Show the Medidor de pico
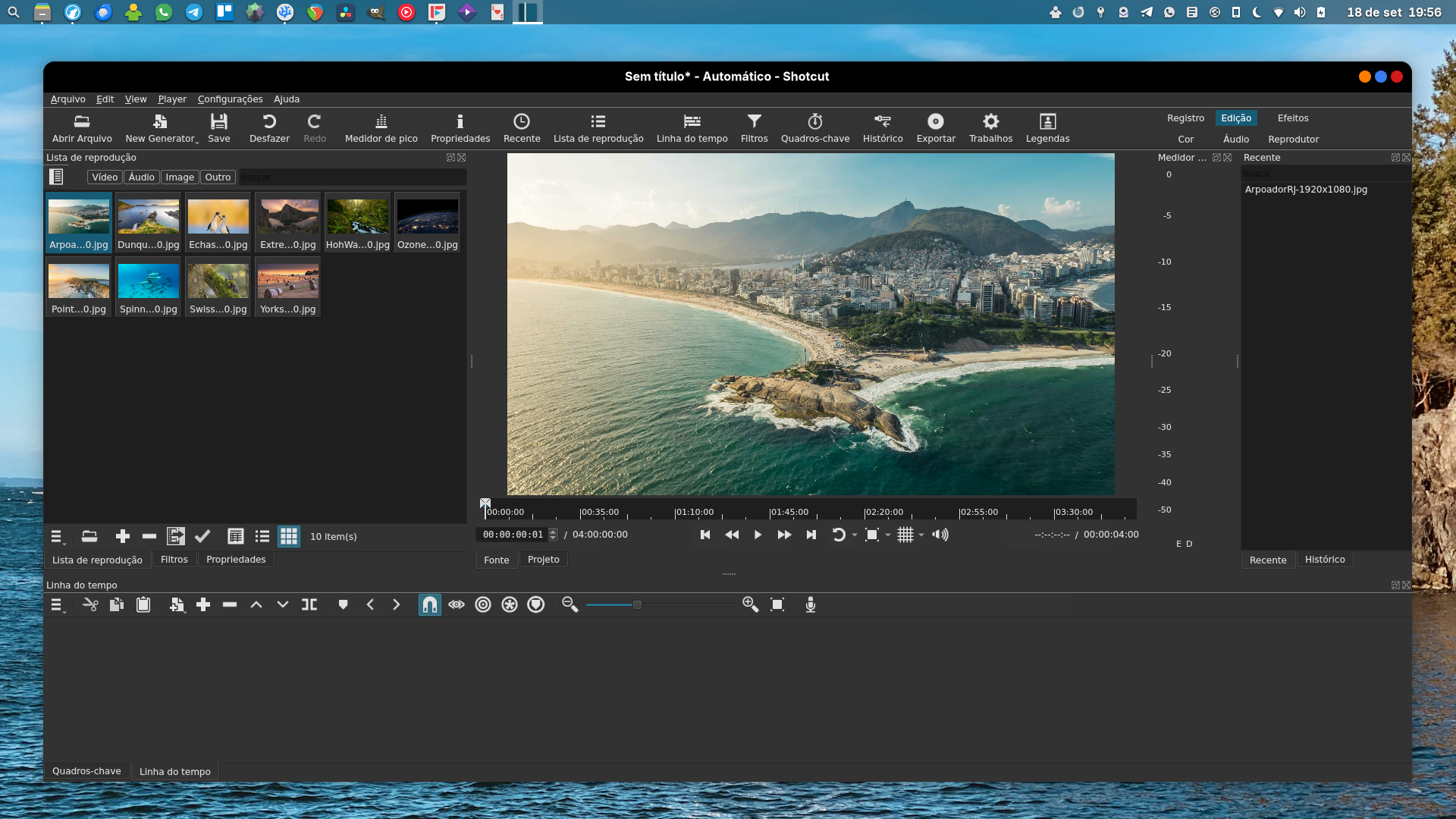Image resolution: width=1456 pixels, height=819 pixels. pyautogui.click(x=381, y=128)
